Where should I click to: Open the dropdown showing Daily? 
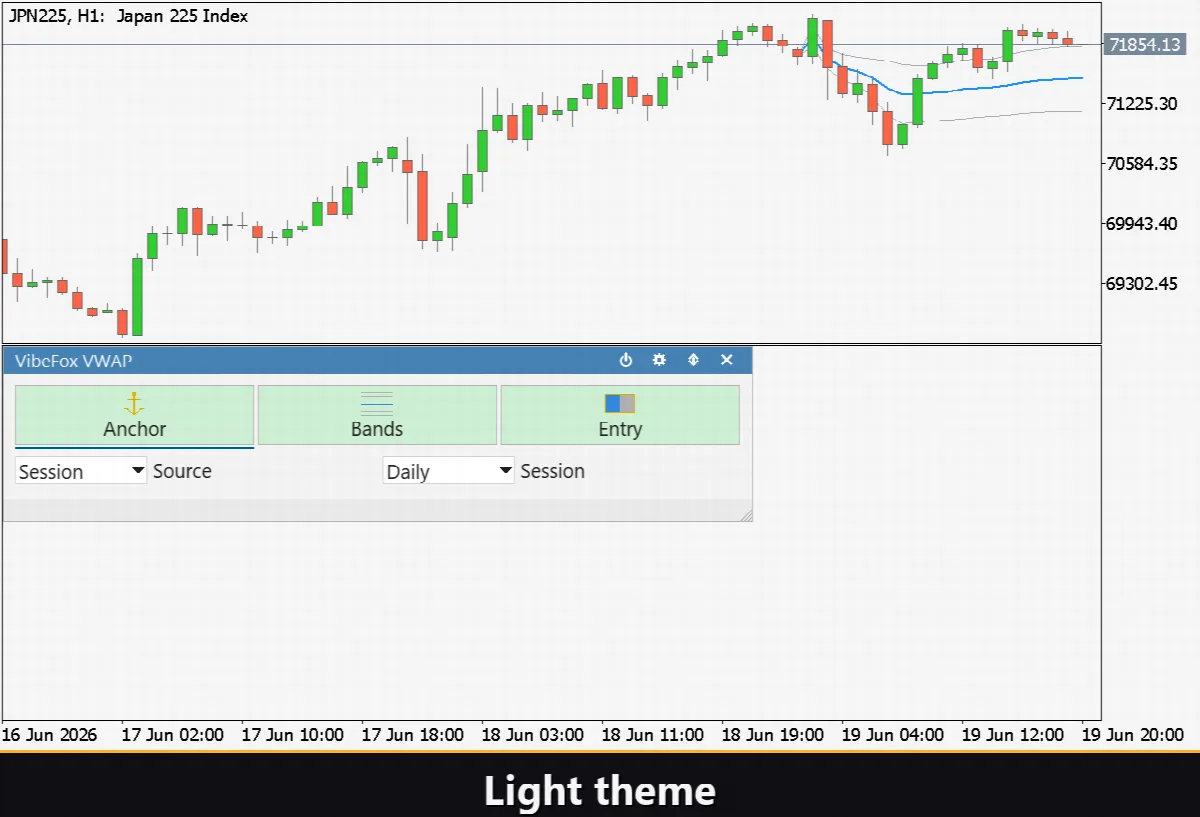(x=449, y=471)
